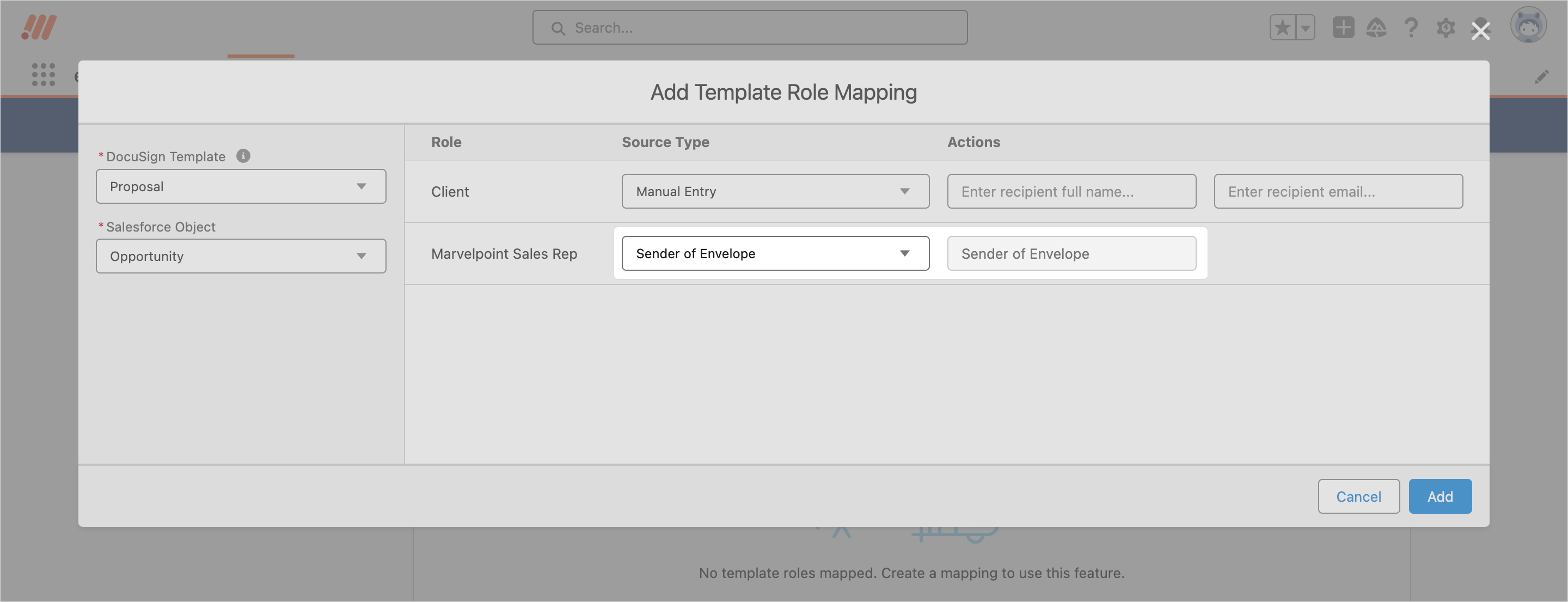Click the user avatar profile icon

(1528, 26)
